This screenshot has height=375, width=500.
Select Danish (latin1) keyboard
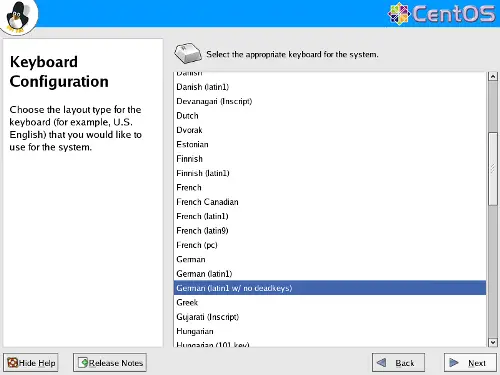pyautogui.click(x=330, y=87)
